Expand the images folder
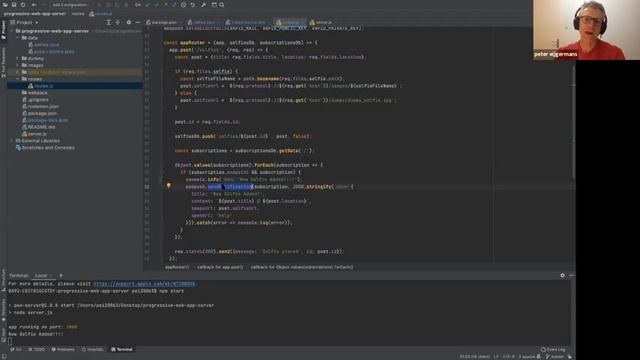 click(18, 65)
